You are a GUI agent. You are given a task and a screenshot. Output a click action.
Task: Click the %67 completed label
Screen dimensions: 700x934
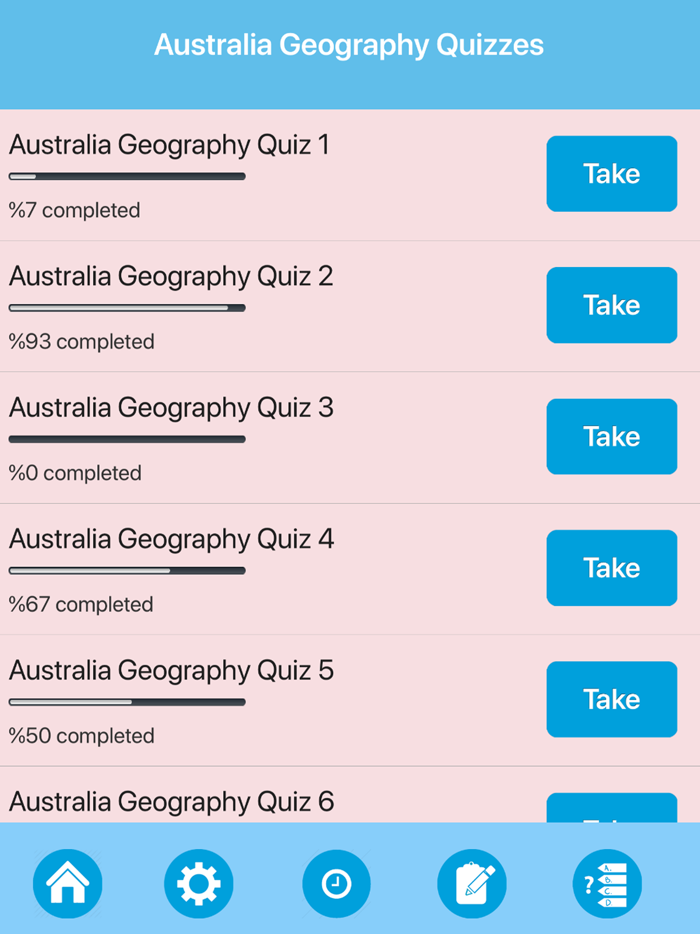click(x=80, y=604)
